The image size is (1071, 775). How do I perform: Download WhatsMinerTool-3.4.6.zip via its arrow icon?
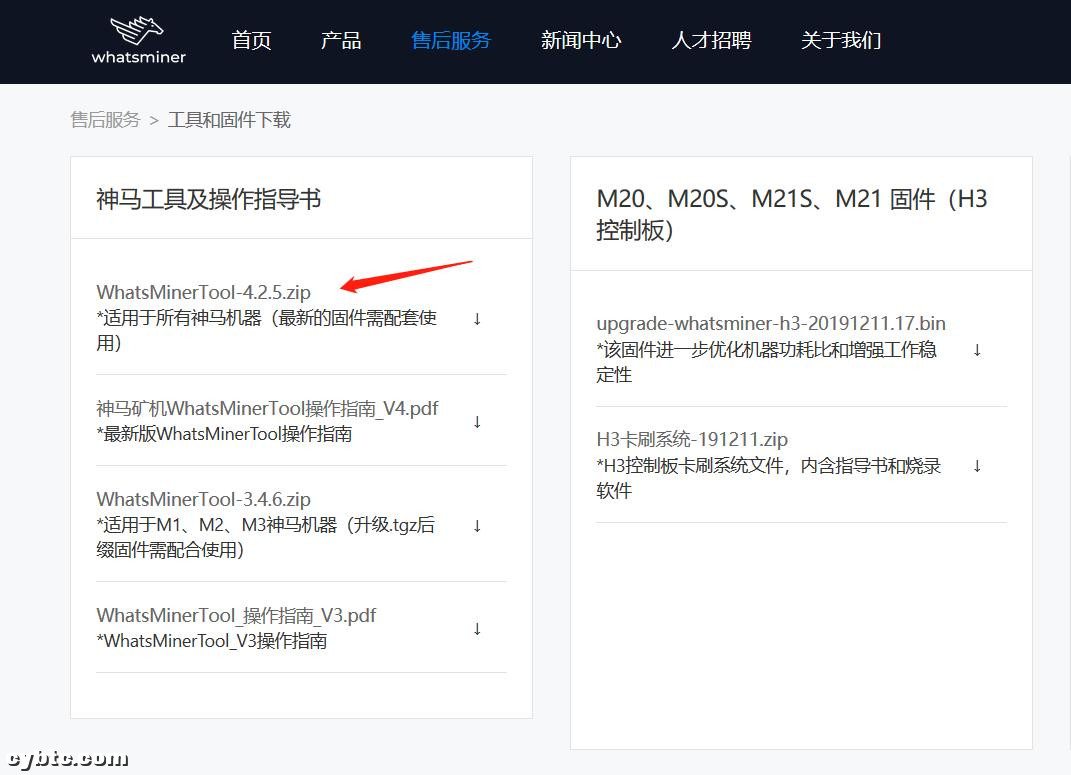pyautogui.click(x=477, y=526)
